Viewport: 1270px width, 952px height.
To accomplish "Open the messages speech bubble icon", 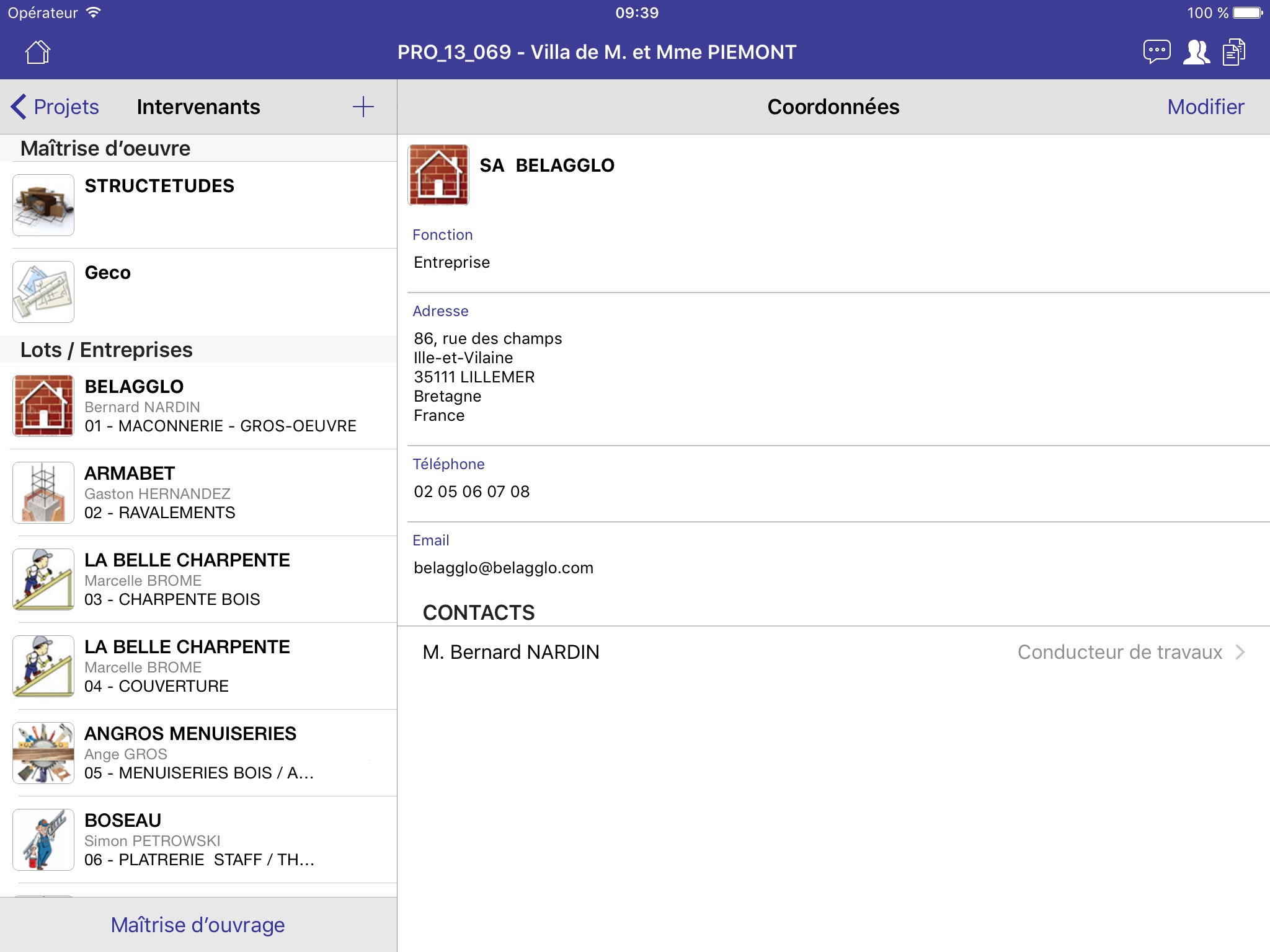I will tap(1157, 52).
